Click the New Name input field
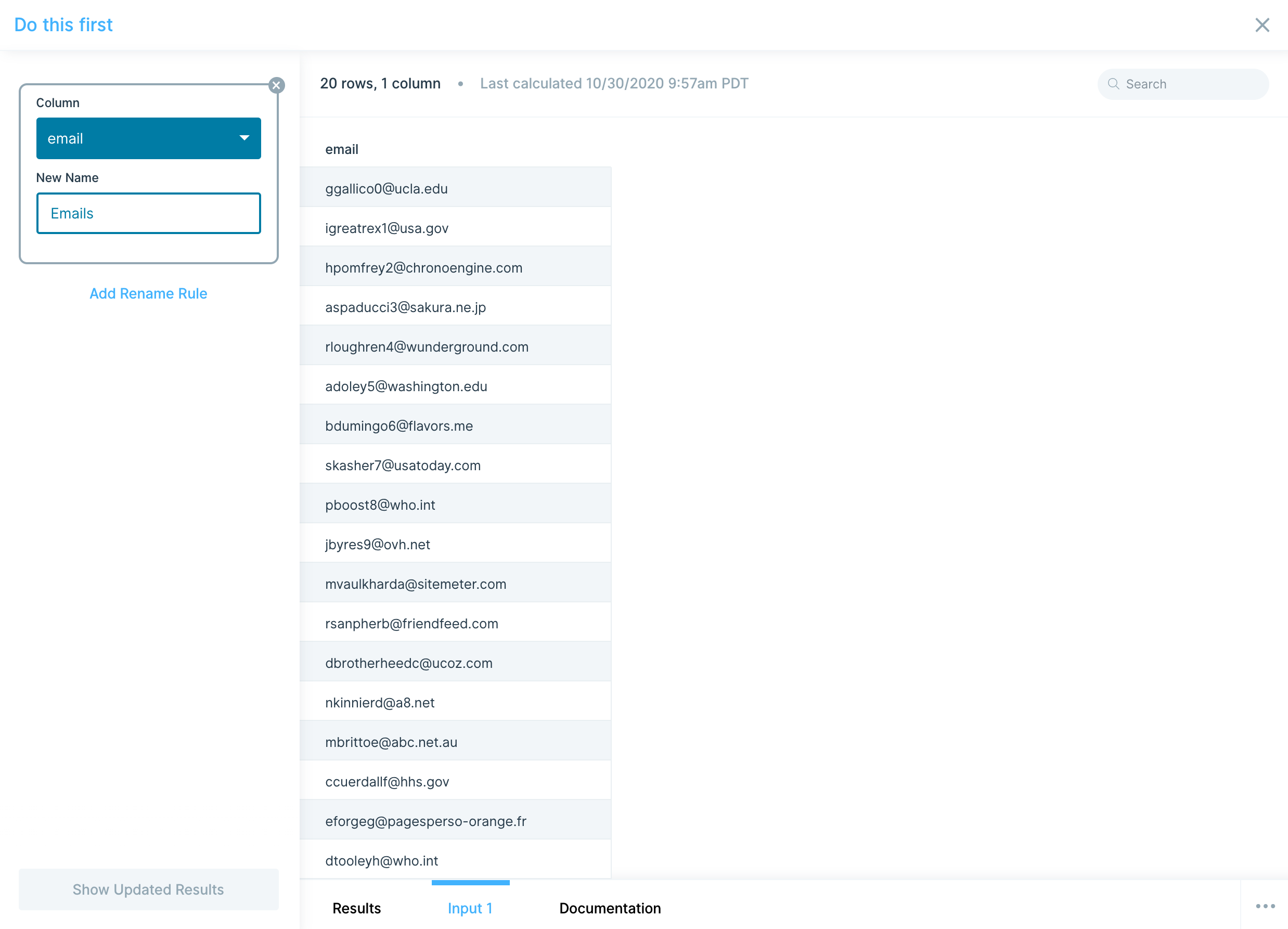The width and height of the screenshot is (1288, 929). [x=149, y=213]
